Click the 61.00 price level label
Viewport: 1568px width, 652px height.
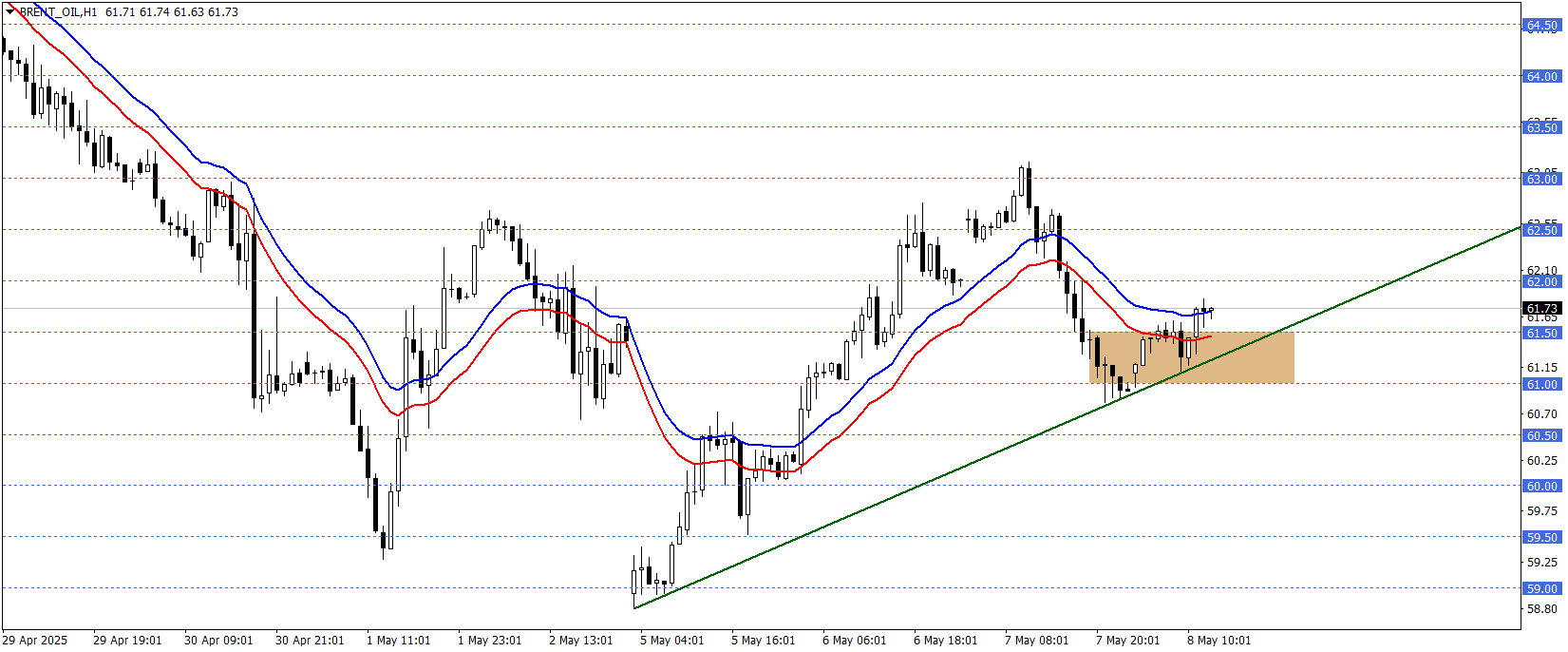pyautogui.click(x=1542, y=384)
